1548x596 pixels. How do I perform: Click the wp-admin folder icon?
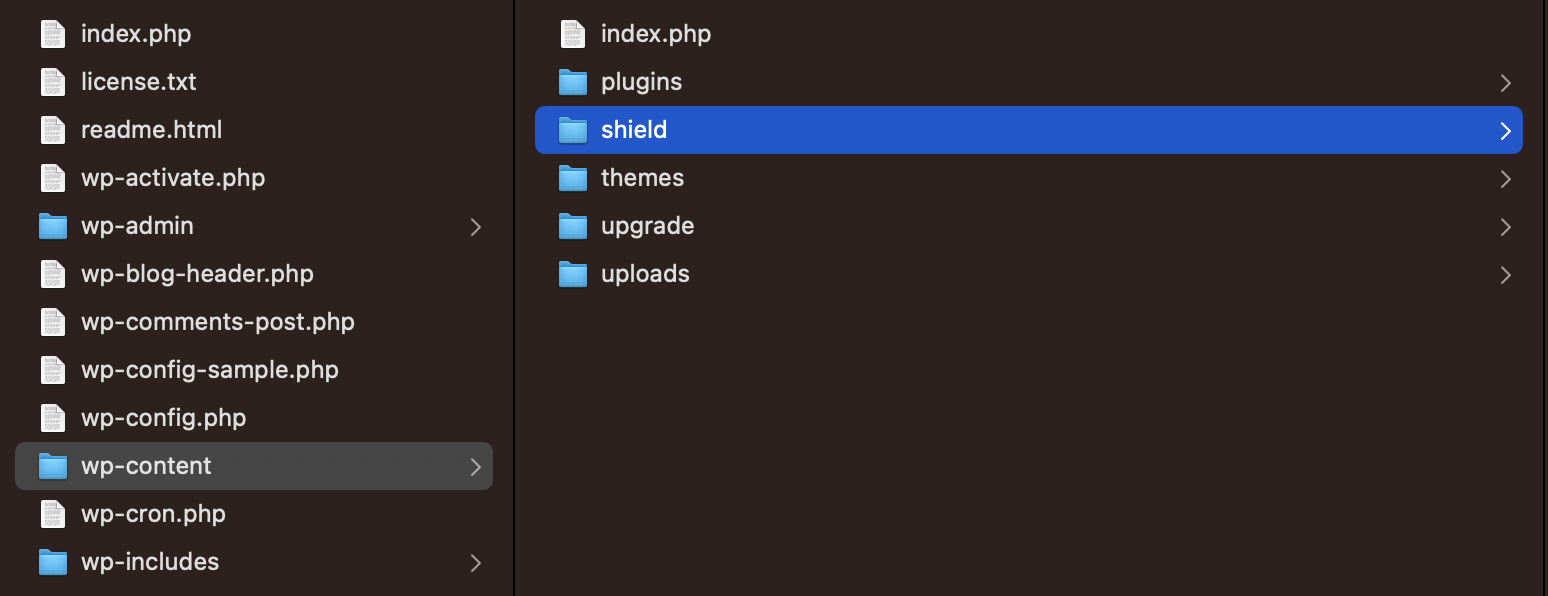[52, 226]
